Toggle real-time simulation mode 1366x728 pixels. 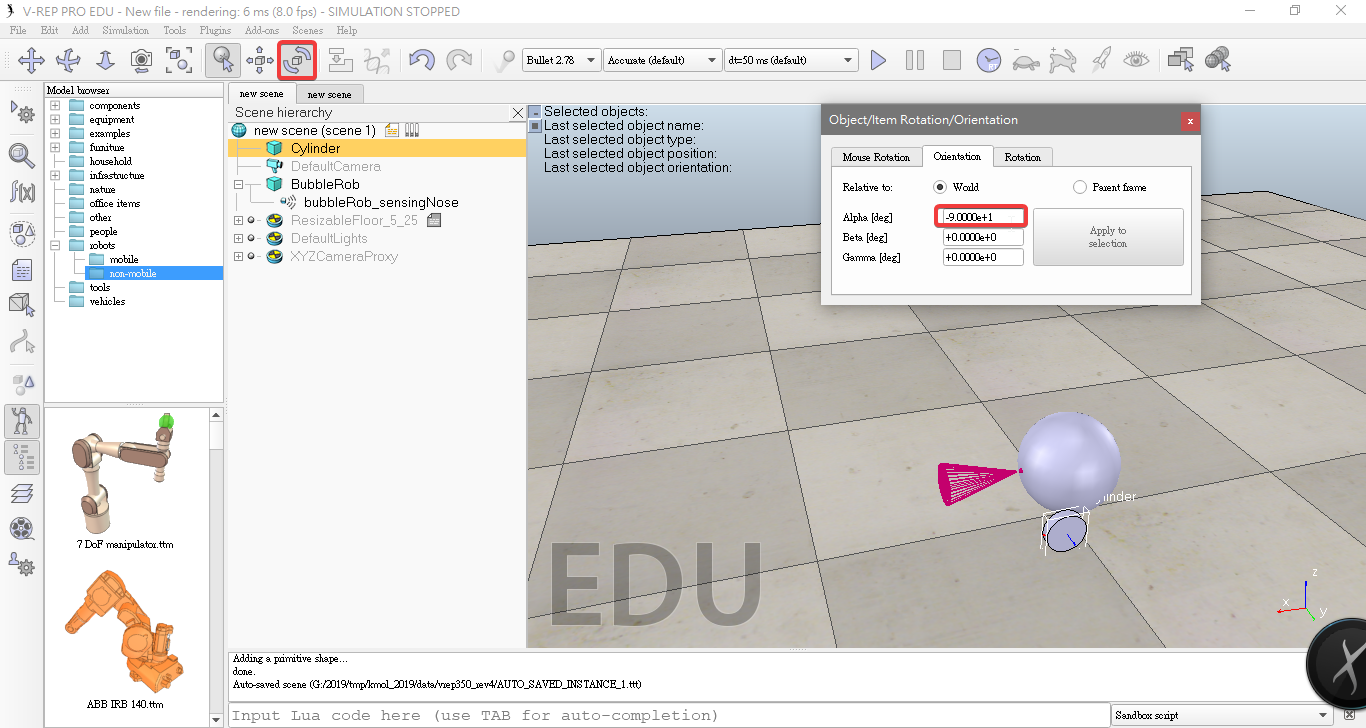pyautogui.click(x=989, y=60)
